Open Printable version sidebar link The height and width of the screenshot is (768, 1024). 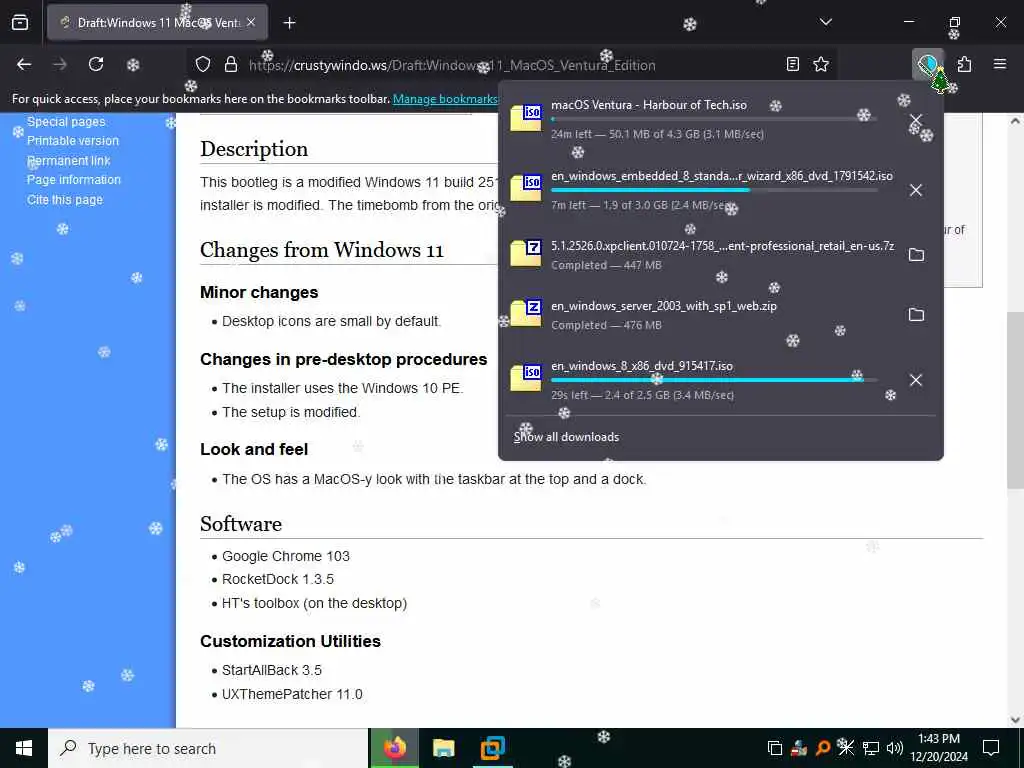(x=73, y=140)
